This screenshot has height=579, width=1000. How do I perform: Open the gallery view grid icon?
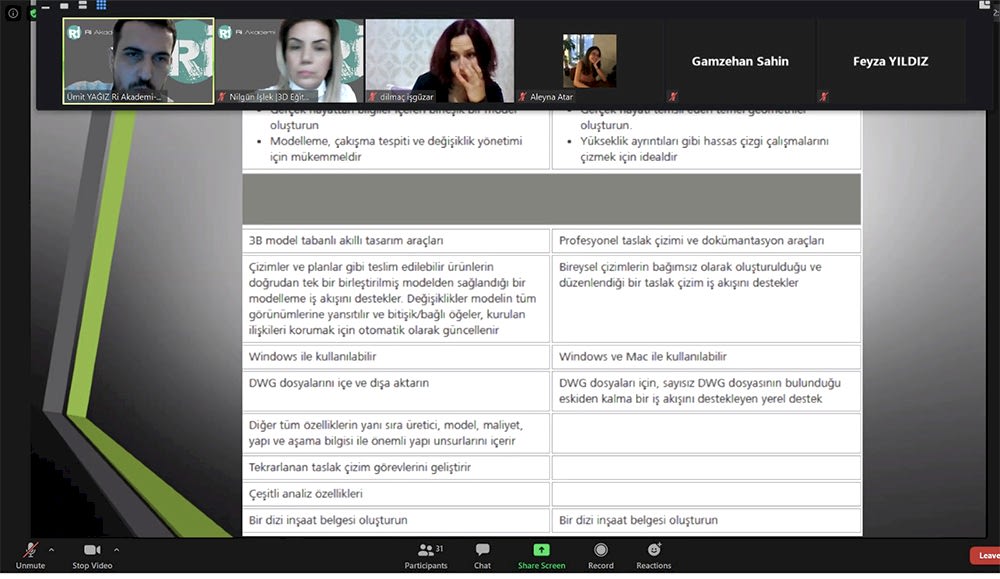[101, 5]
